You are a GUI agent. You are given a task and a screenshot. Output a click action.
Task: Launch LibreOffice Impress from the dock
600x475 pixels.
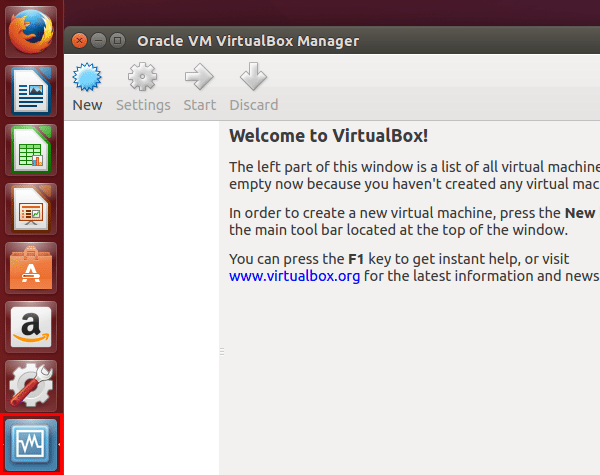coord(32,208)
